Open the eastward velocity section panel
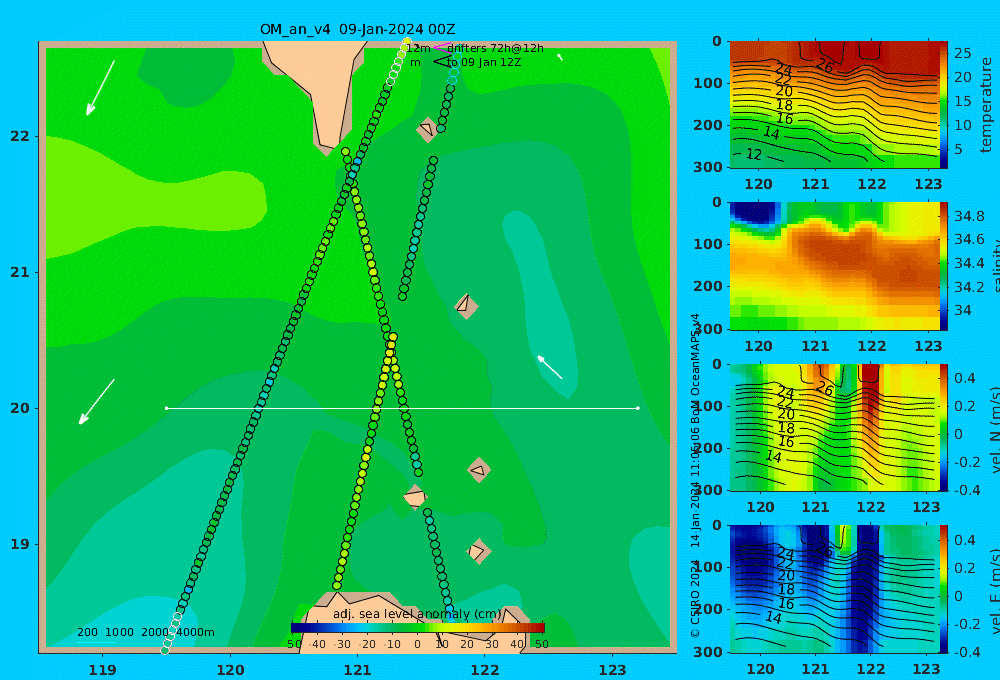Viewport: 1000px width, 680px height. (834, 589)
